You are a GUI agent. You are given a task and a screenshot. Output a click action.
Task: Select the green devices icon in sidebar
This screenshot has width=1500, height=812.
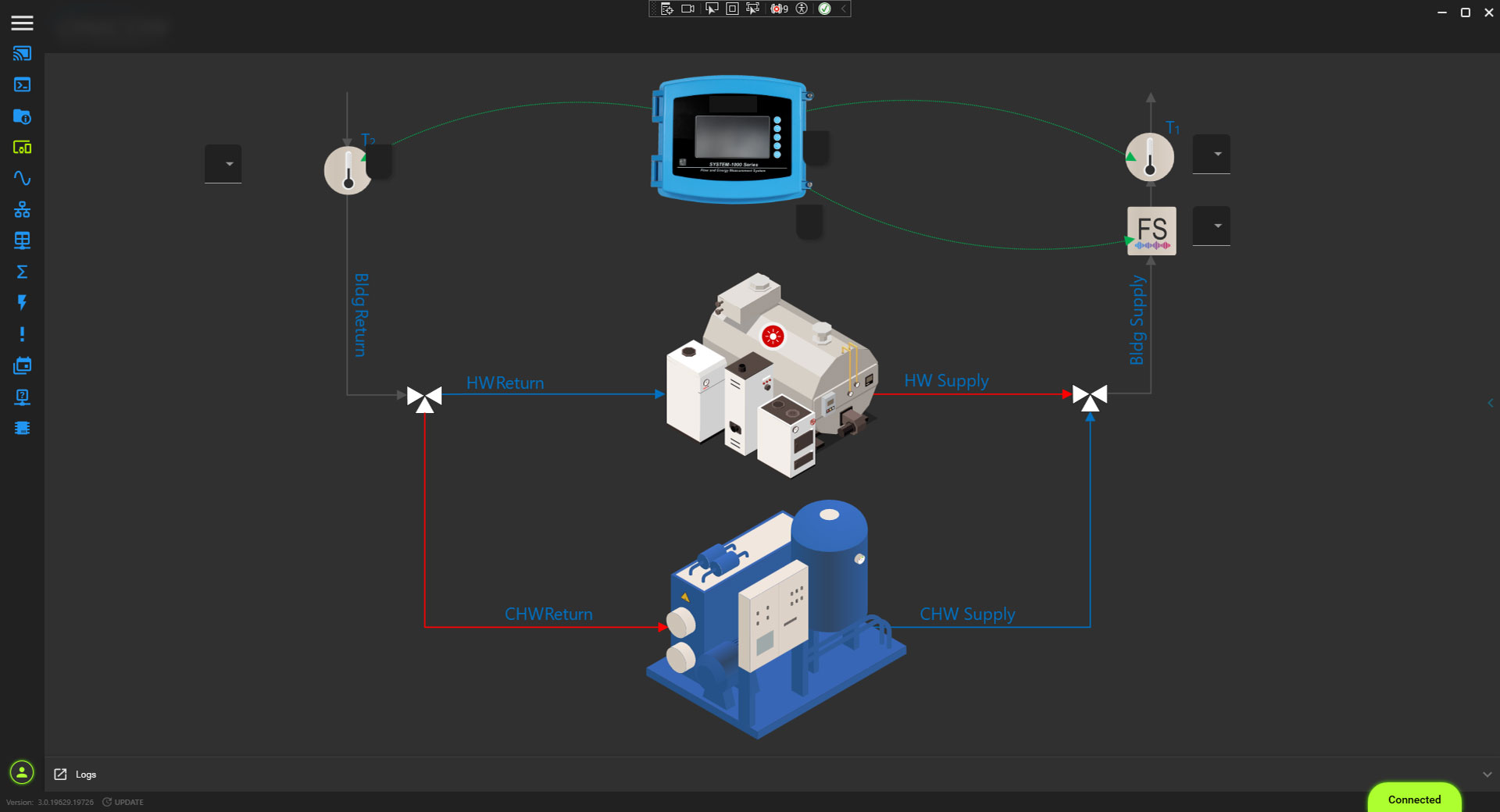click(22, 148)
